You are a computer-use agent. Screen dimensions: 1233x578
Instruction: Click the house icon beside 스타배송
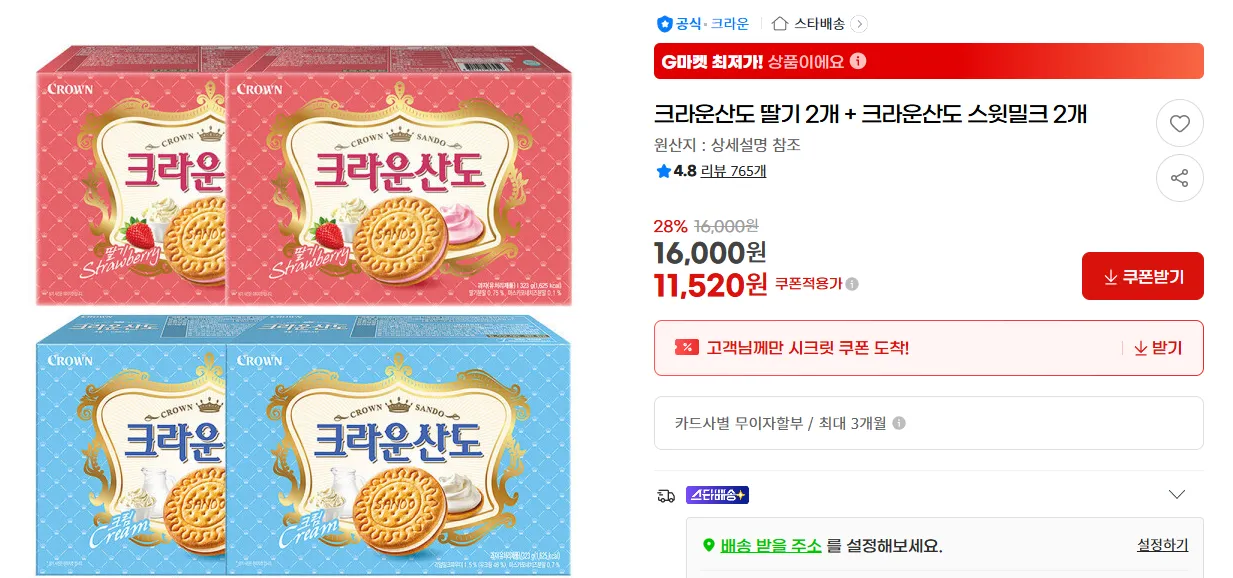781,24
